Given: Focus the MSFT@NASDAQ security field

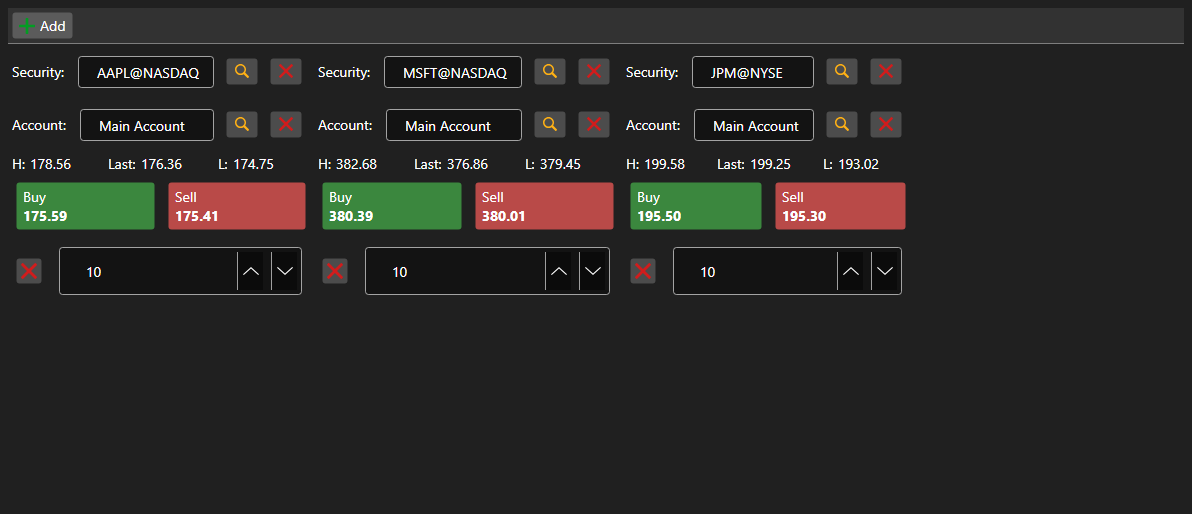Looking at the screenshot, I should click(453, 72).
